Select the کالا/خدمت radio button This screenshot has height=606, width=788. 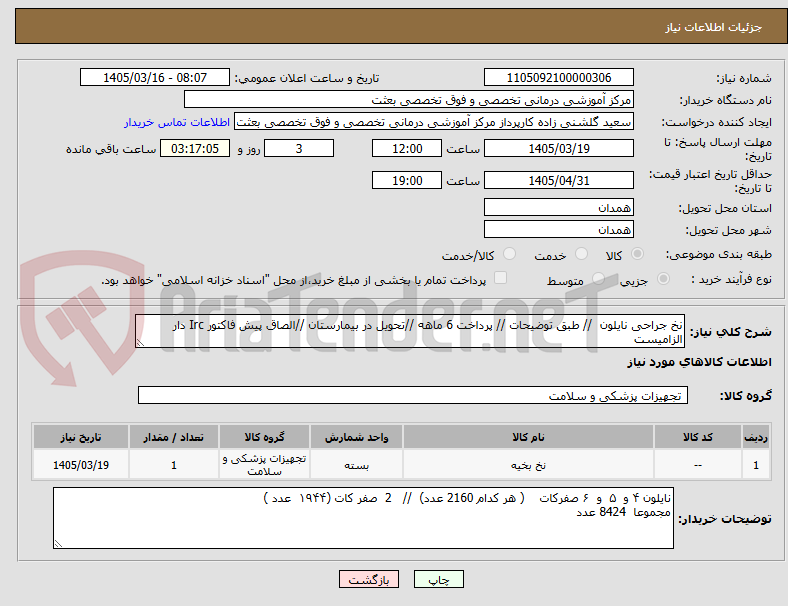(510, 254)
